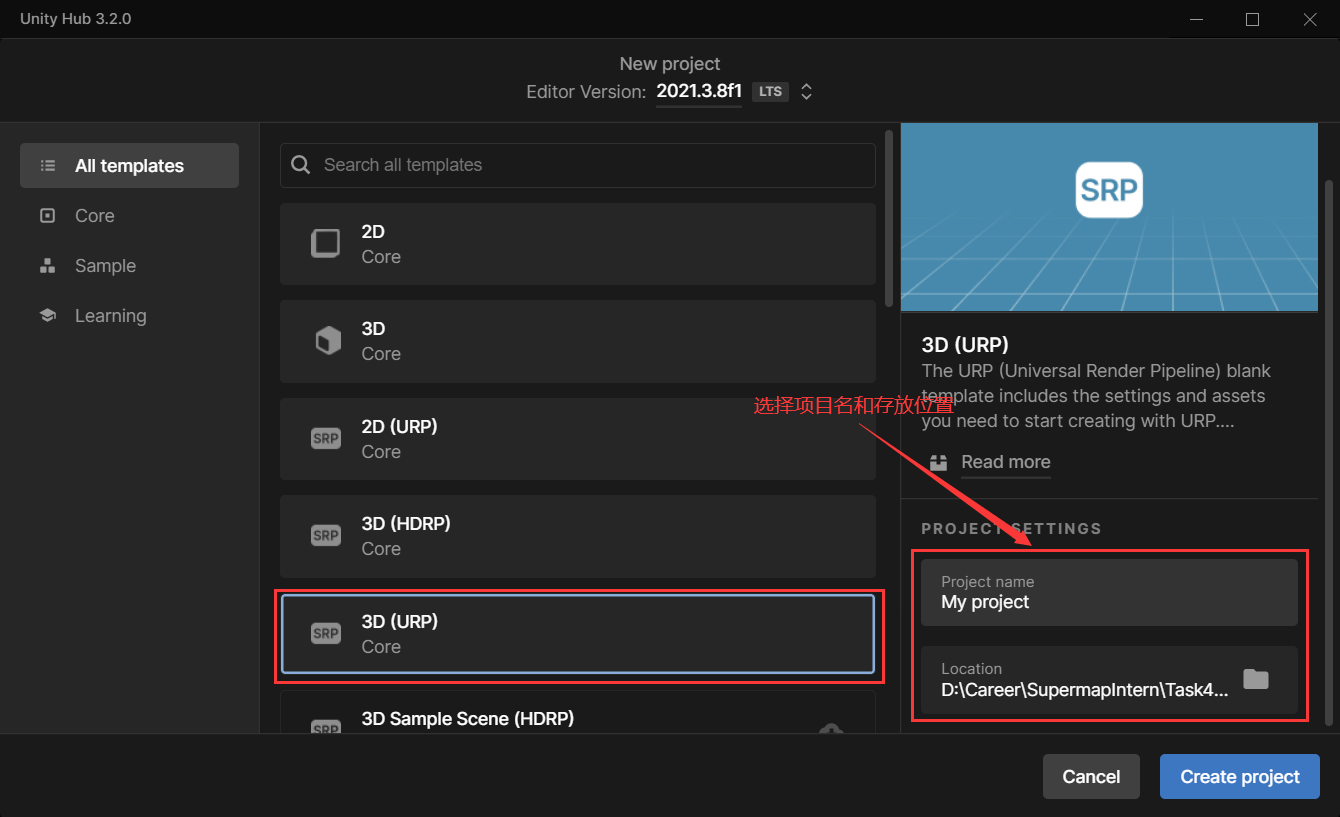Click the 3D template cube icon
1340x817 pixels.
(x=327, y=342)
